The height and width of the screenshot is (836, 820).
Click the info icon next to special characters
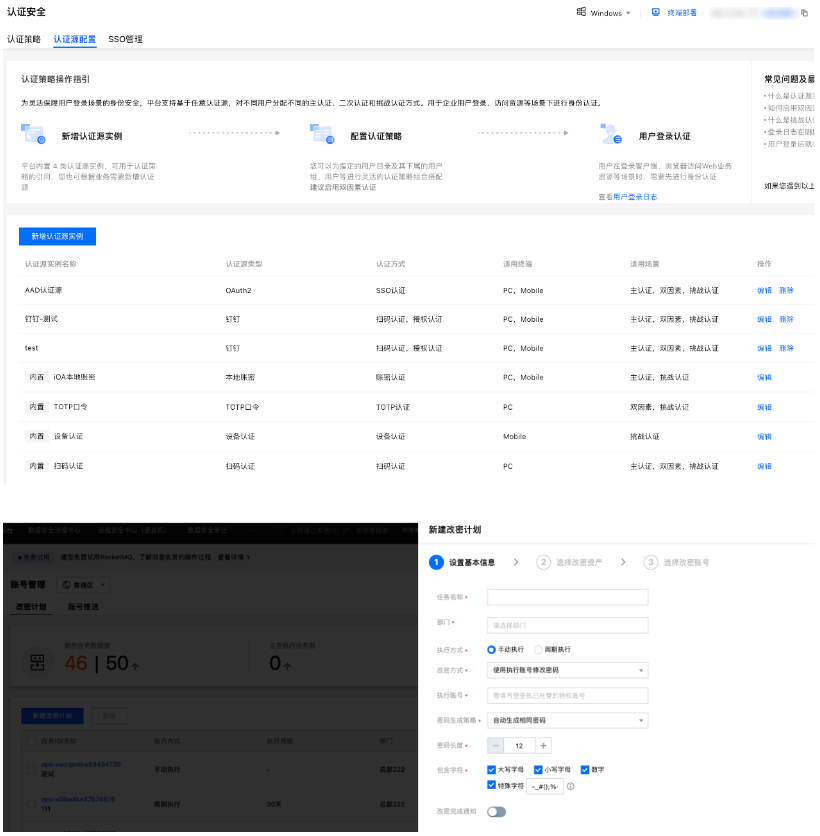click(x=571, y=786)
